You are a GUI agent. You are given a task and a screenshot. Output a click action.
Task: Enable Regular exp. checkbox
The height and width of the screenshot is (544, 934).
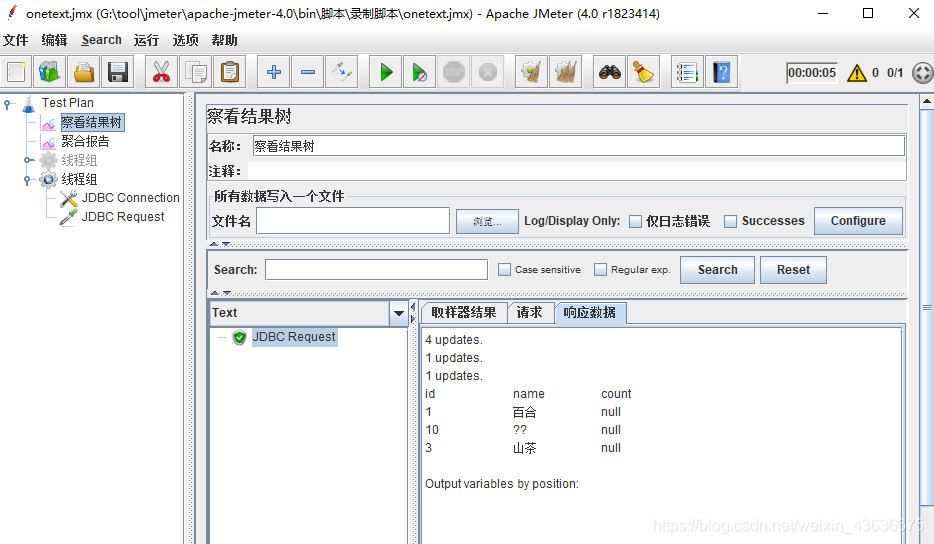600,270
